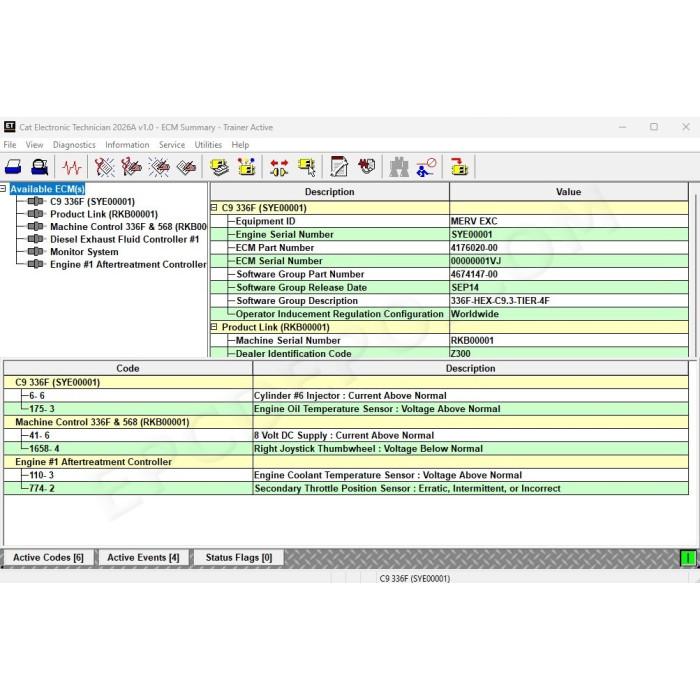Open Logged Diagnostic Codes toolbar icon

coord(131,167)
